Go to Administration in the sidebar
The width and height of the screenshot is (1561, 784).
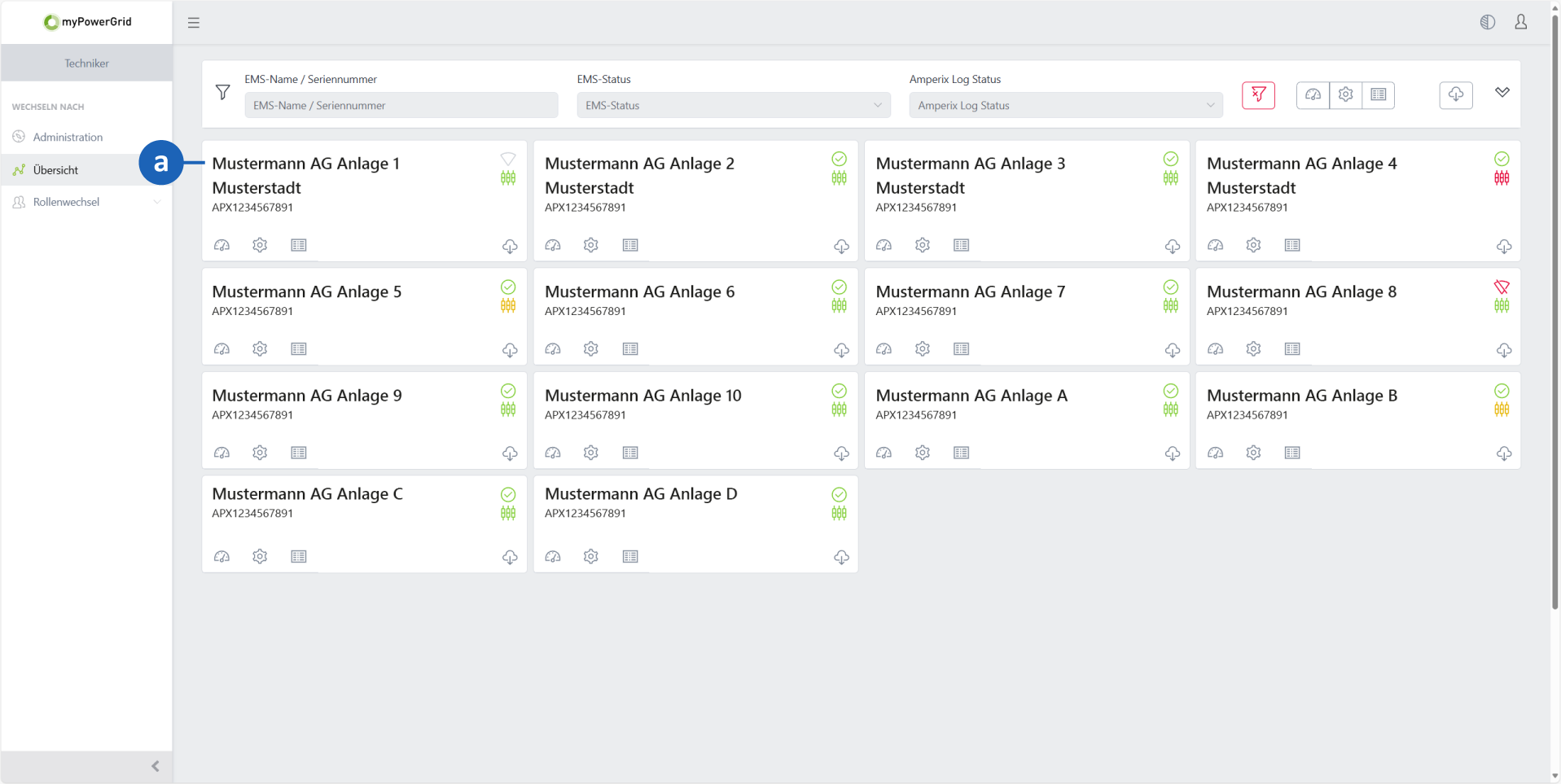68,137
